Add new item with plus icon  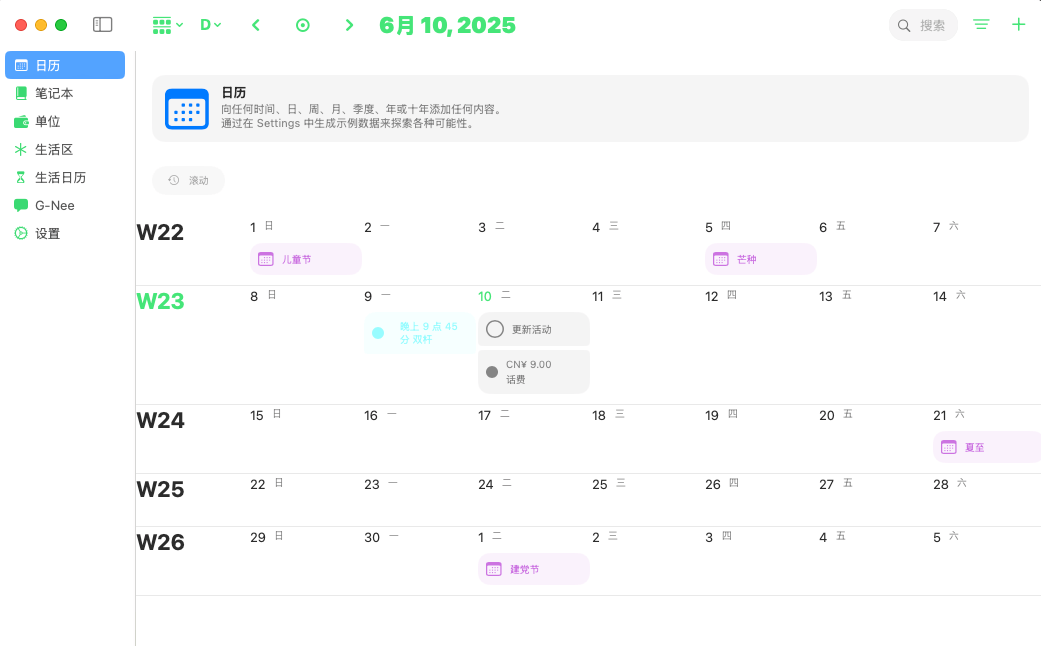click(x=1018, y=25)
